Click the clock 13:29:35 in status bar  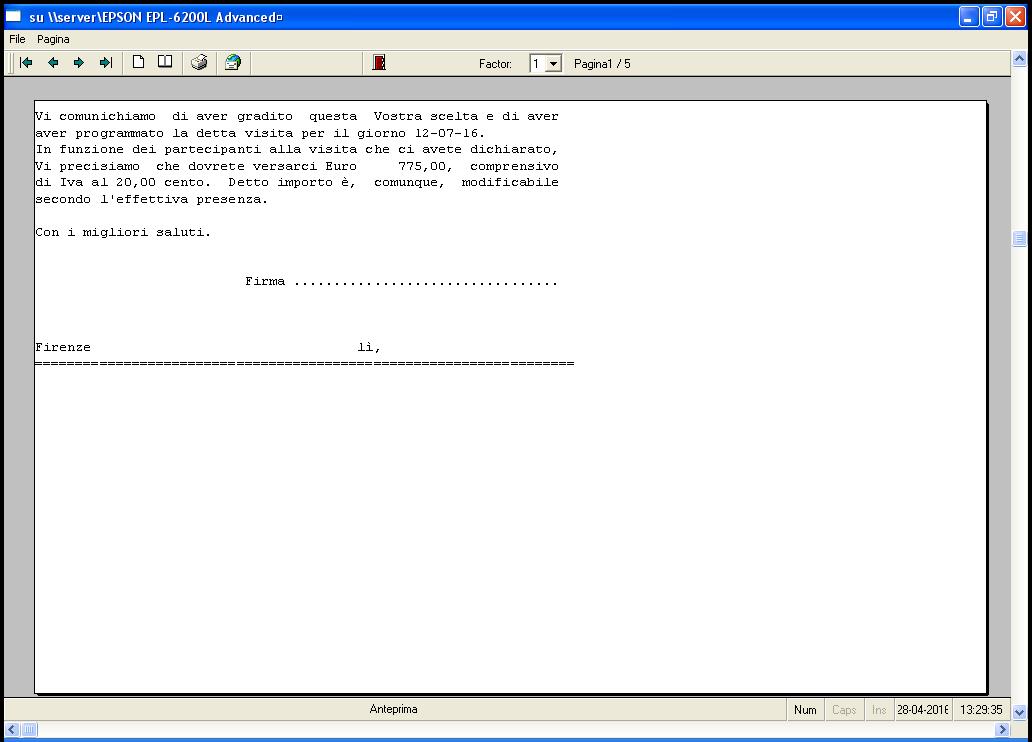point(981,710)
